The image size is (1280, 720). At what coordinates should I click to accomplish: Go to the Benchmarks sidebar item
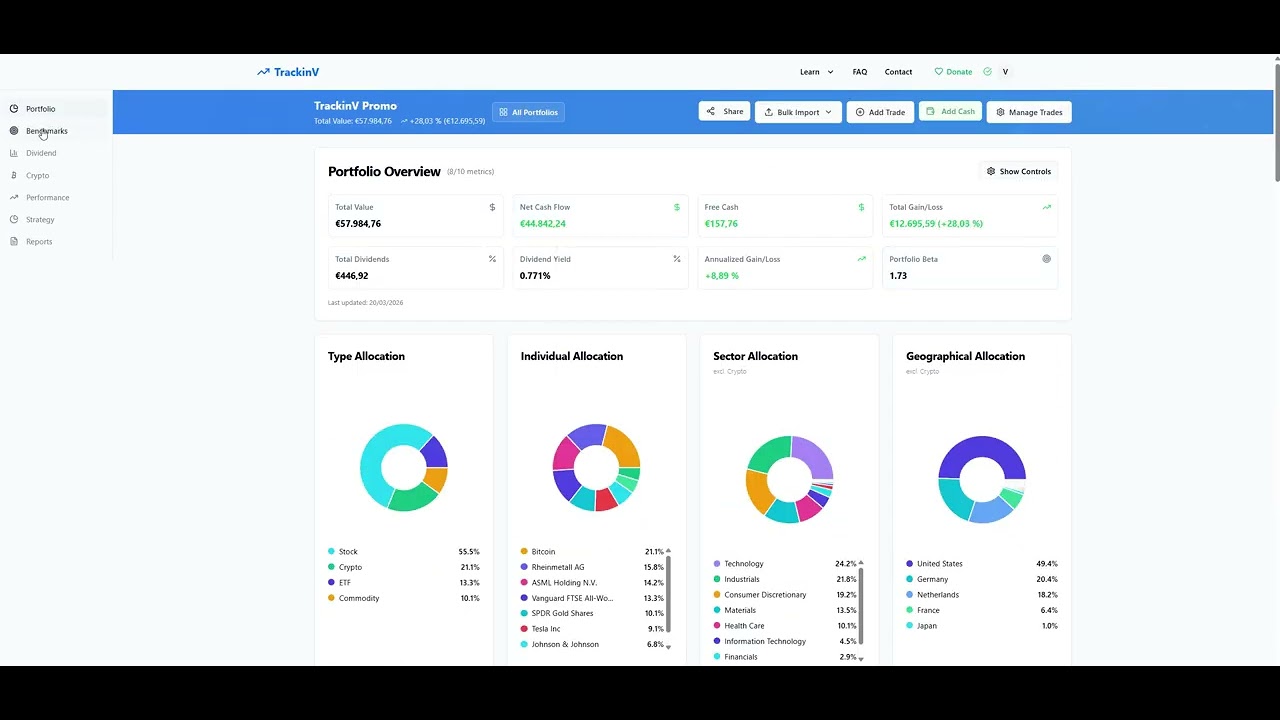[x=46, y=131]
